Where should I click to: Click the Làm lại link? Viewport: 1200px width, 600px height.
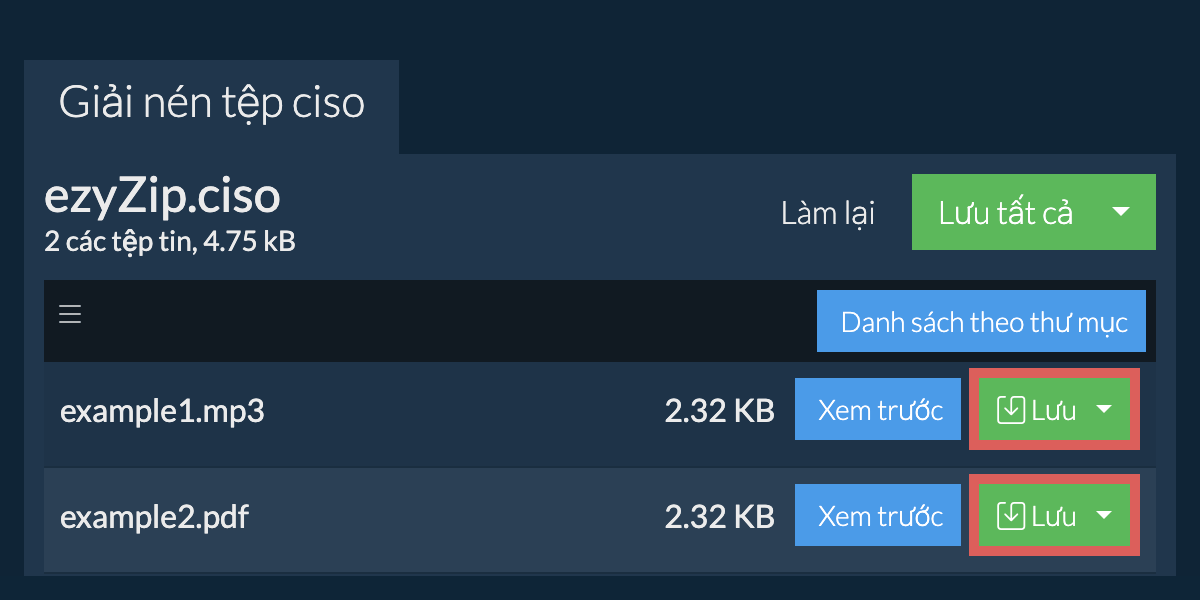[x=828, y=213]
